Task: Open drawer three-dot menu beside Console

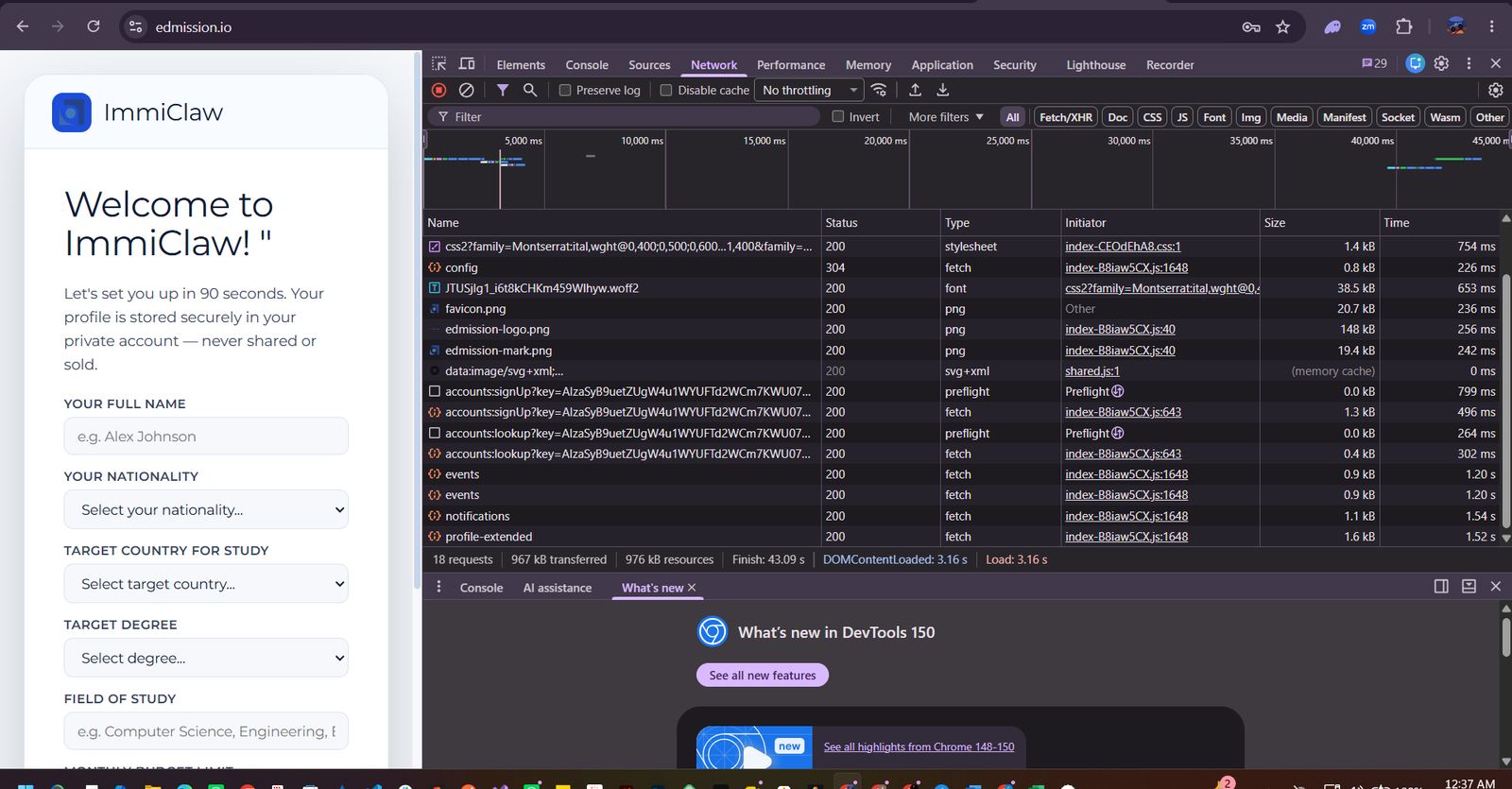Action: click(x=438, y=587)
